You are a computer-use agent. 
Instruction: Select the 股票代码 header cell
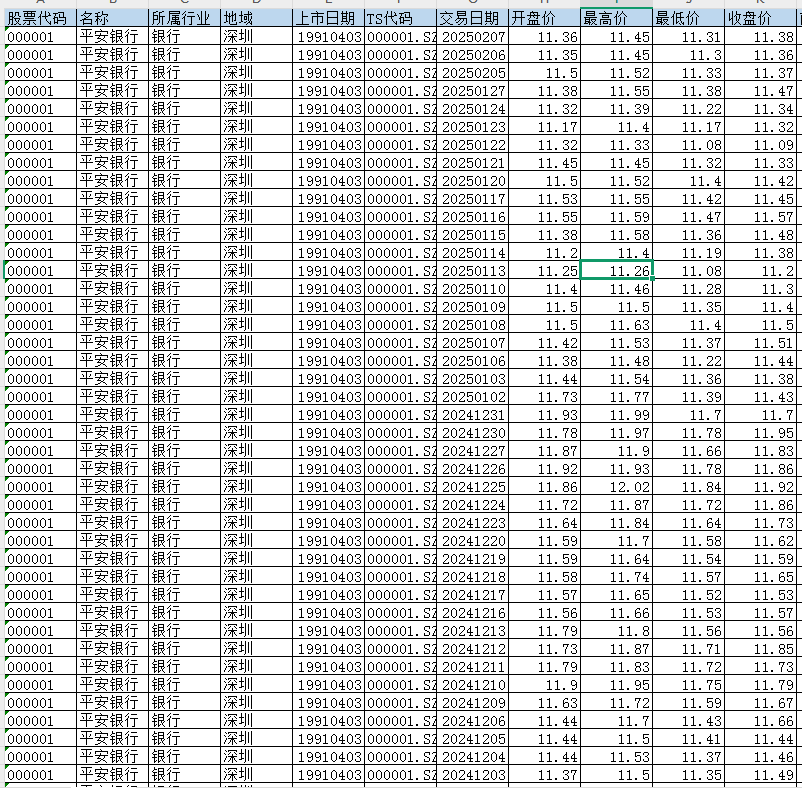tap(40, 18)
